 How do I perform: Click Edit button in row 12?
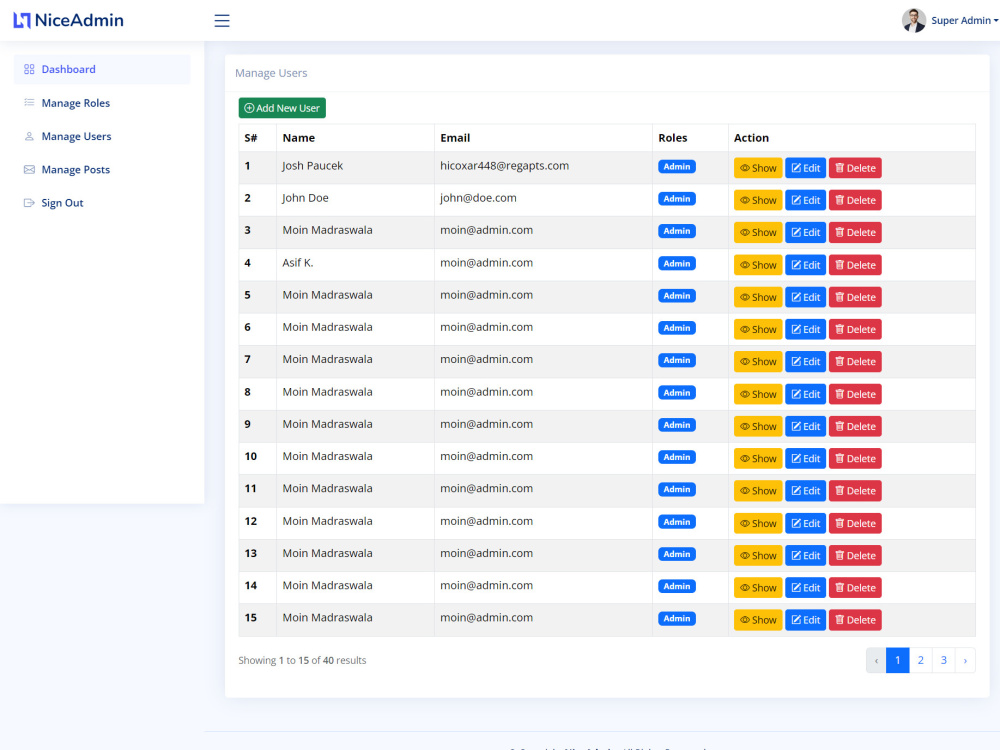805,523
